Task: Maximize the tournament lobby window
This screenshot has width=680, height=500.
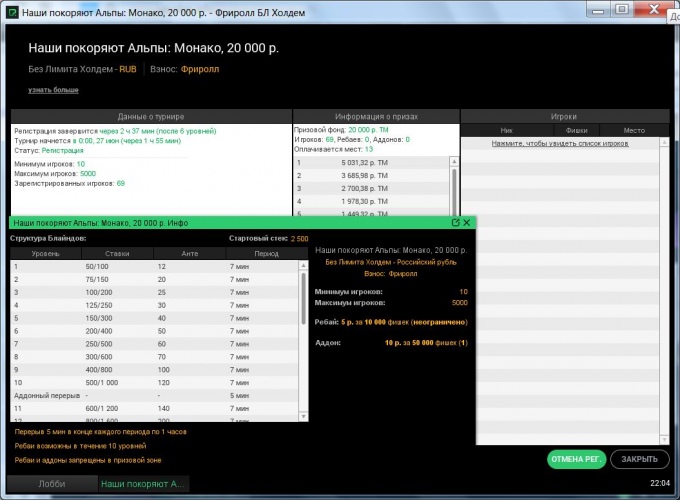Action: tap(621, 9)
